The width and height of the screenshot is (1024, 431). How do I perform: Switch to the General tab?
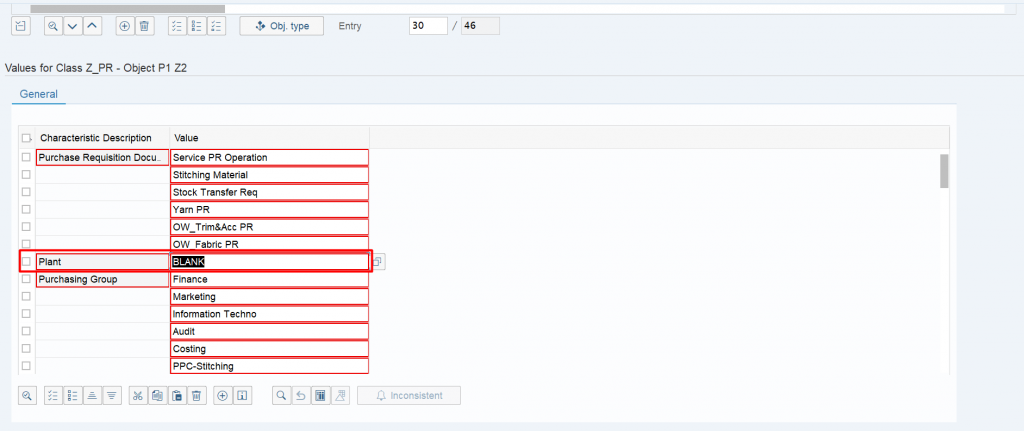point(39,94)
